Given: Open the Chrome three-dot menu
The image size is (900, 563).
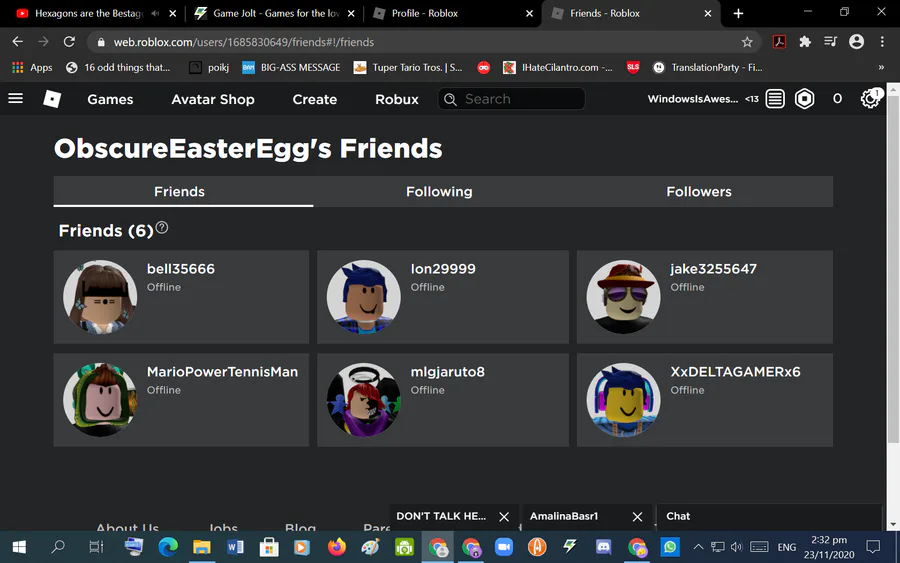Looking at the screenshot, I should (882, 42).
